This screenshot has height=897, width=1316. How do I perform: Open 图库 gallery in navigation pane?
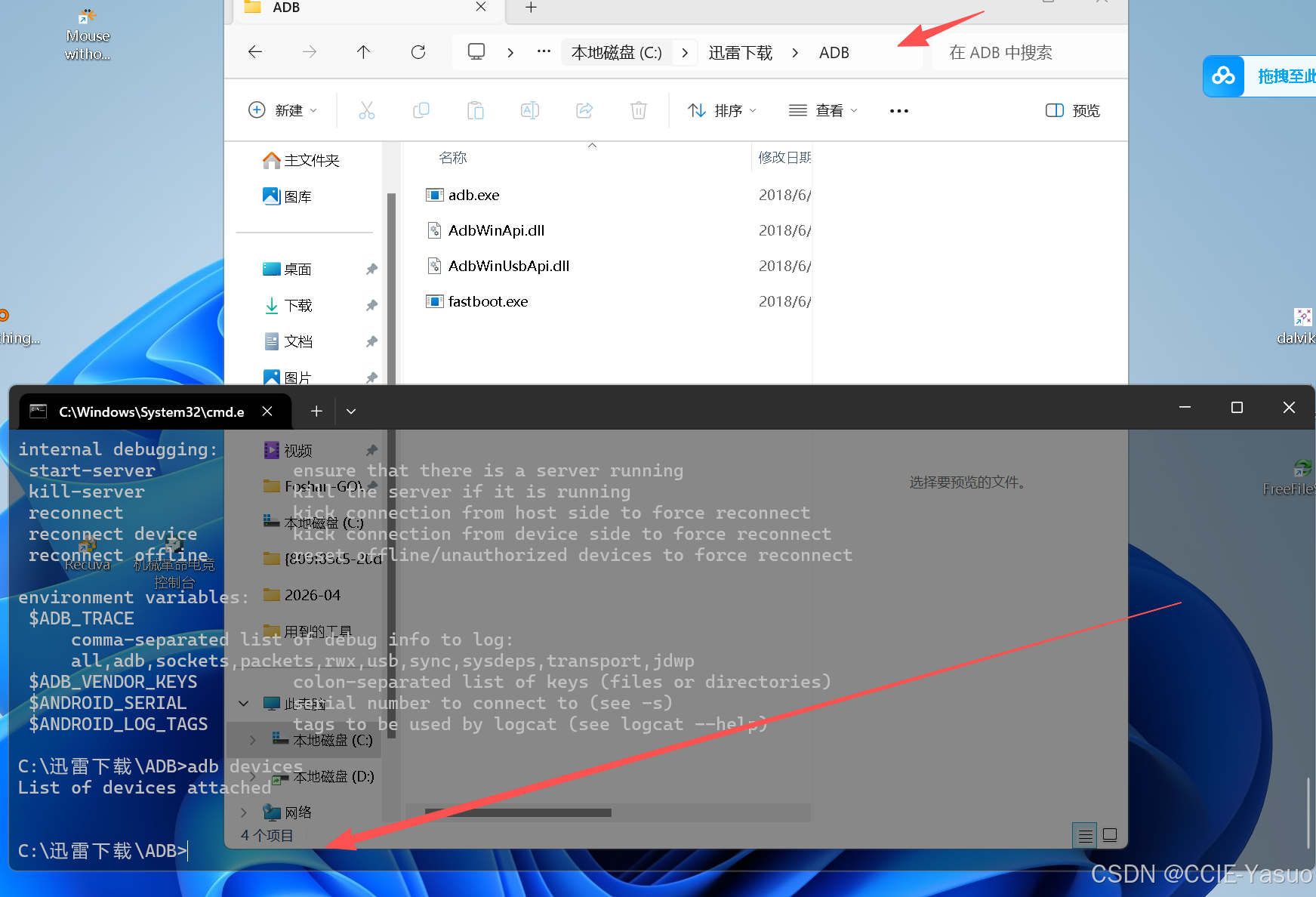pyautogui.click(x=288, y=196)
